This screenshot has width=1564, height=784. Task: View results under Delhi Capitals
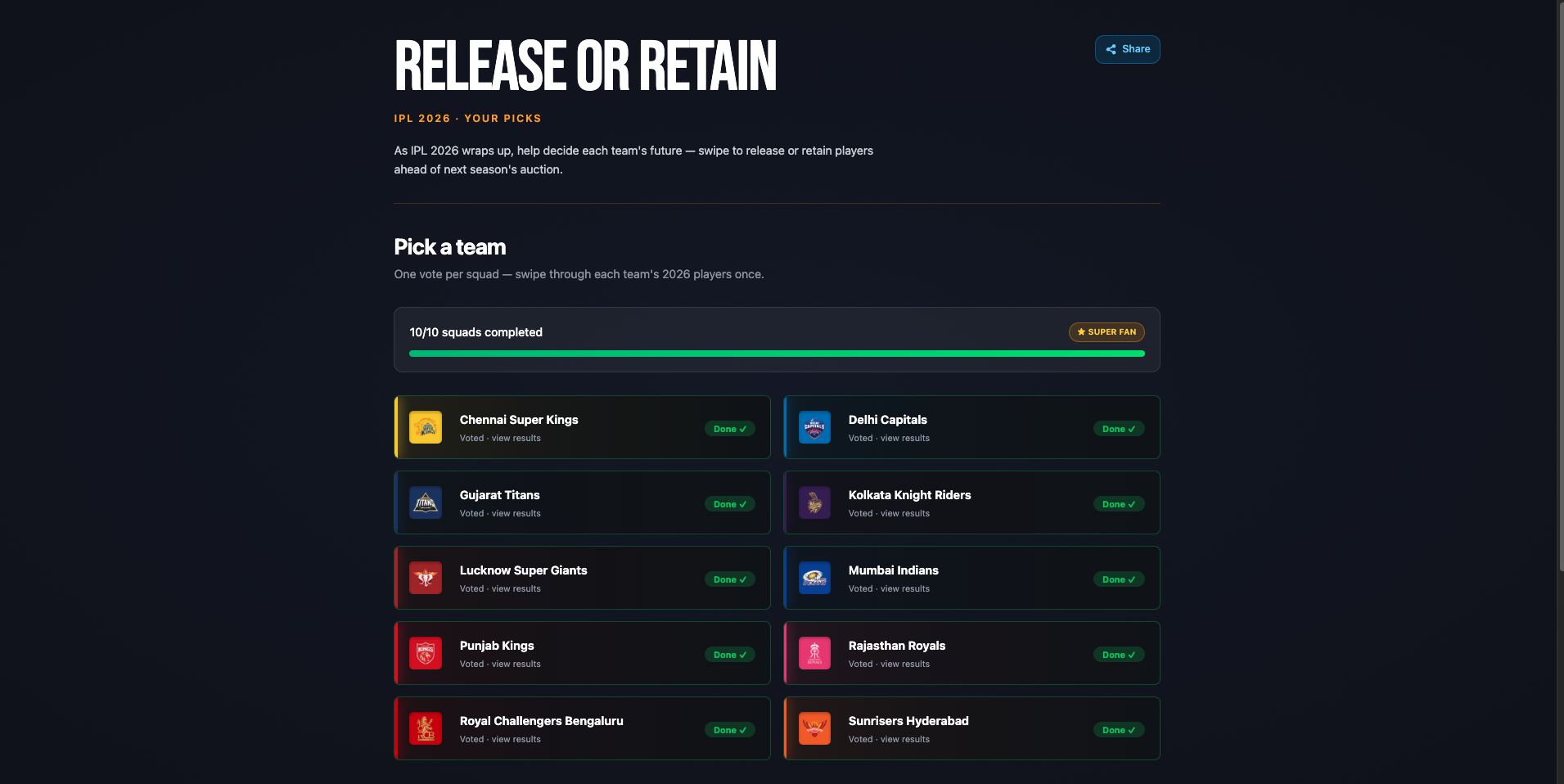(x=889, y=438)
